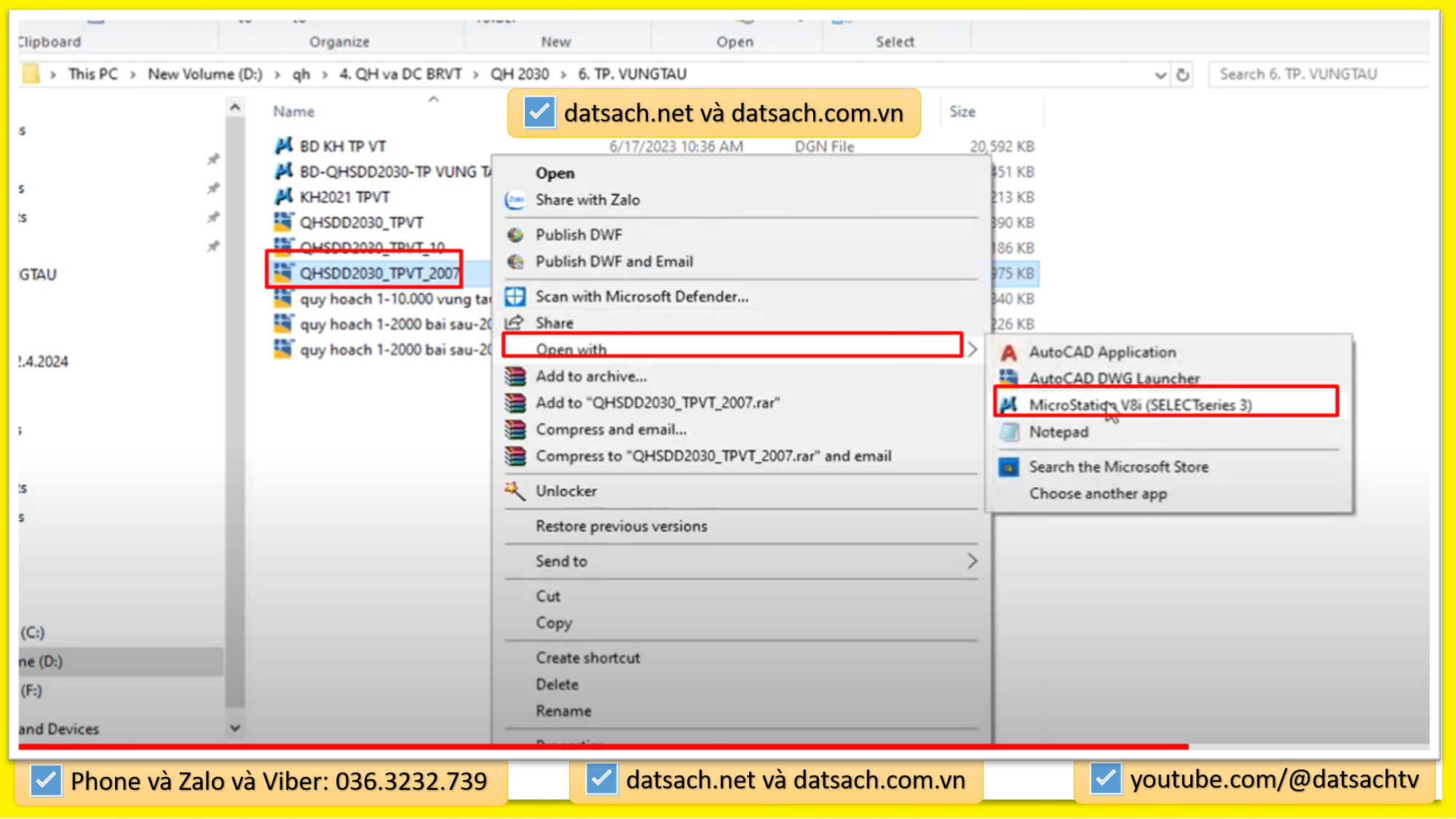The width and height of the screenshot is (1456, 819).
Task: Select Rename from the context menu
Action: click(x=564, y=711)
